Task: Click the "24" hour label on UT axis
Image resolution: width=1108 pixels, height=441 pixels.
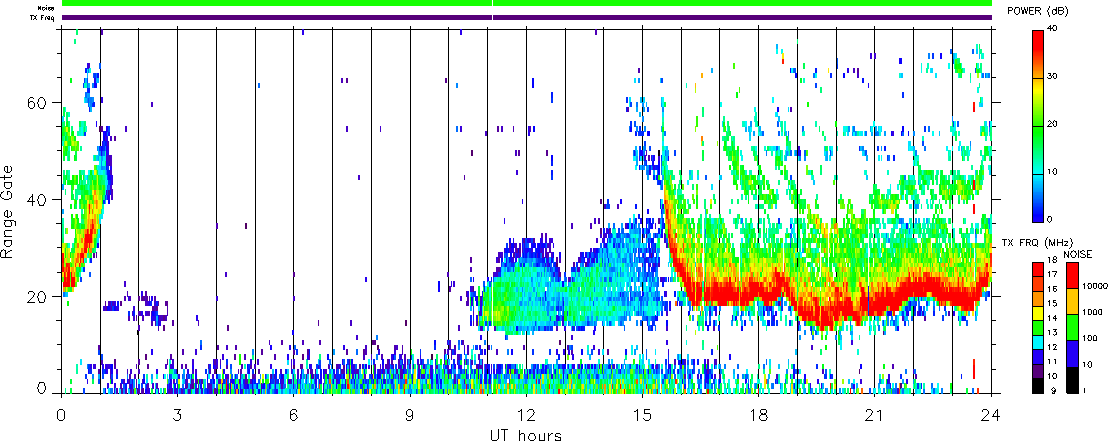Action: pos(991,414)
